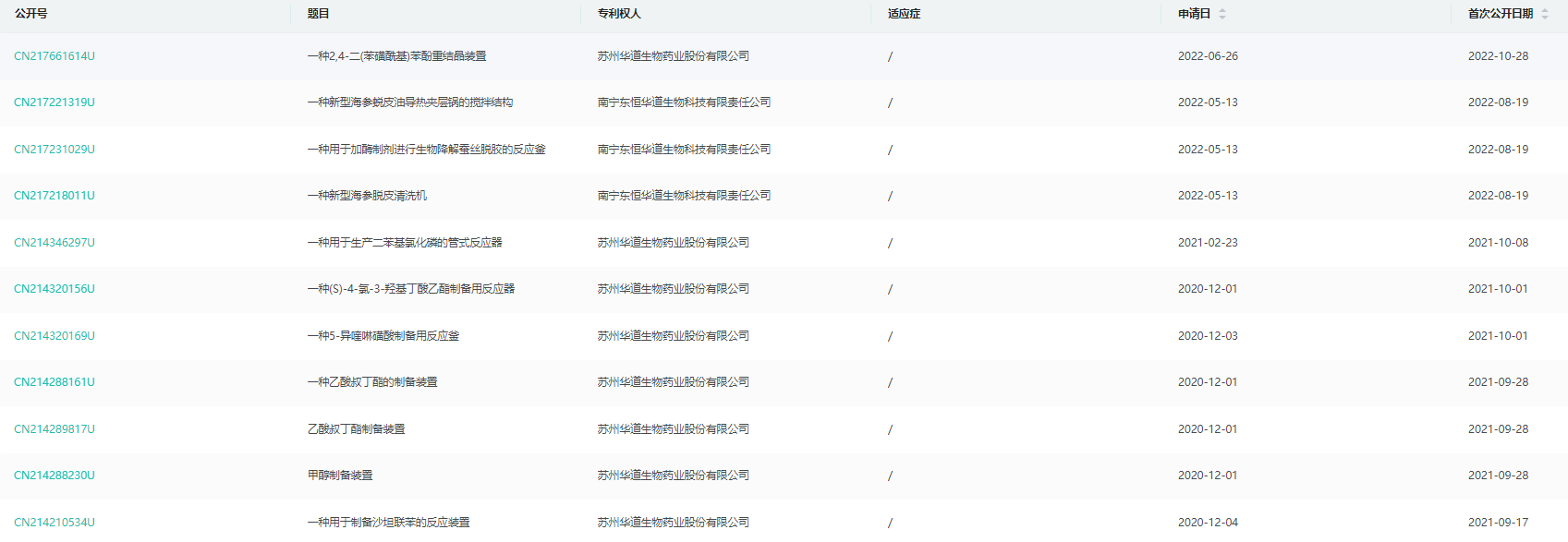The width and height of the screenshot is (1568, 542).
Task: Click assignee 苏州华道生物药业股份有限公司 in CN214288230U row
Action: [674, 476]
